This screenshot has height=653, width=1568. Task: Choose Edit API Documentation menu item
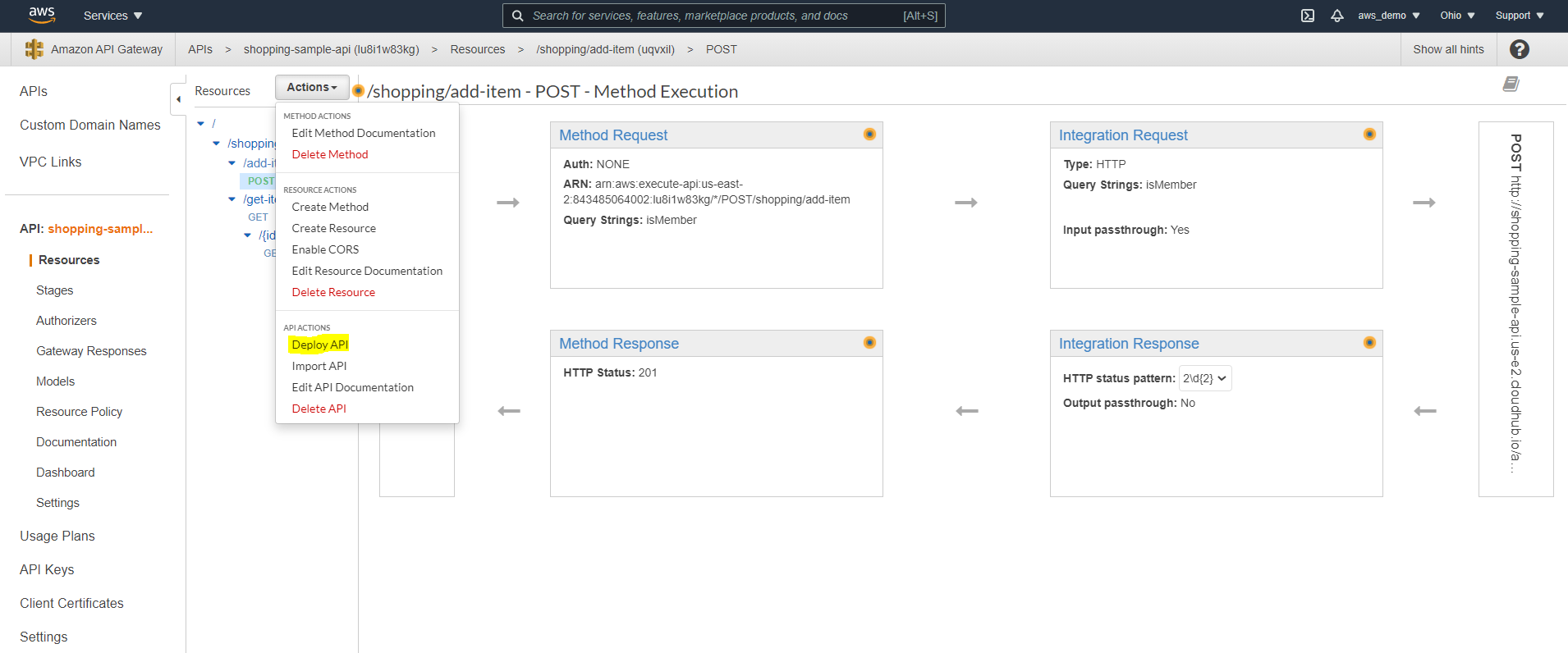coord(353,387)
